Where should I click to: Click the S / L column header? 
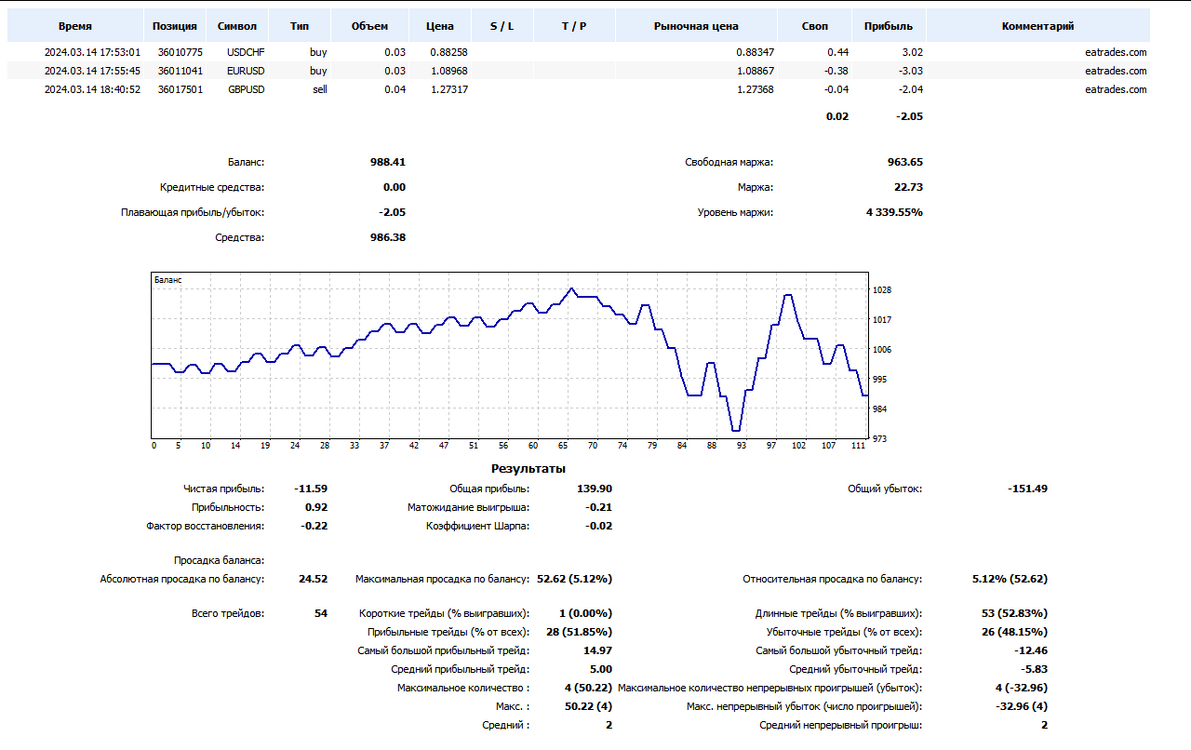pyautogui.click(x=502, y=26)
